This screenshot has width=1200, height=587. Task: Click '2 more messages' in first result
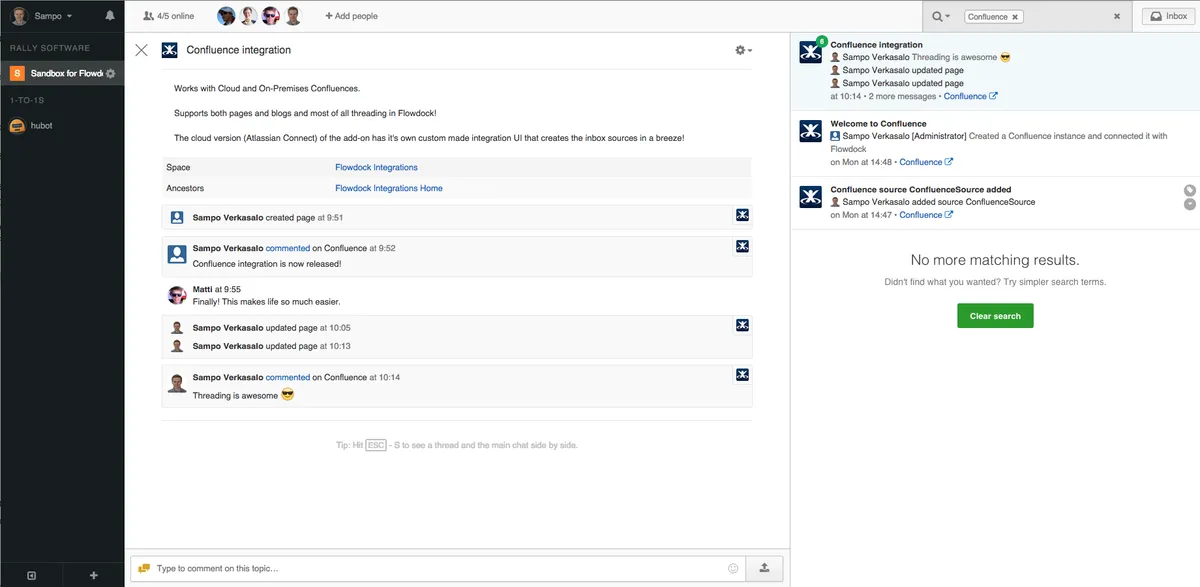pyautogui.click(x=902, y=97)
